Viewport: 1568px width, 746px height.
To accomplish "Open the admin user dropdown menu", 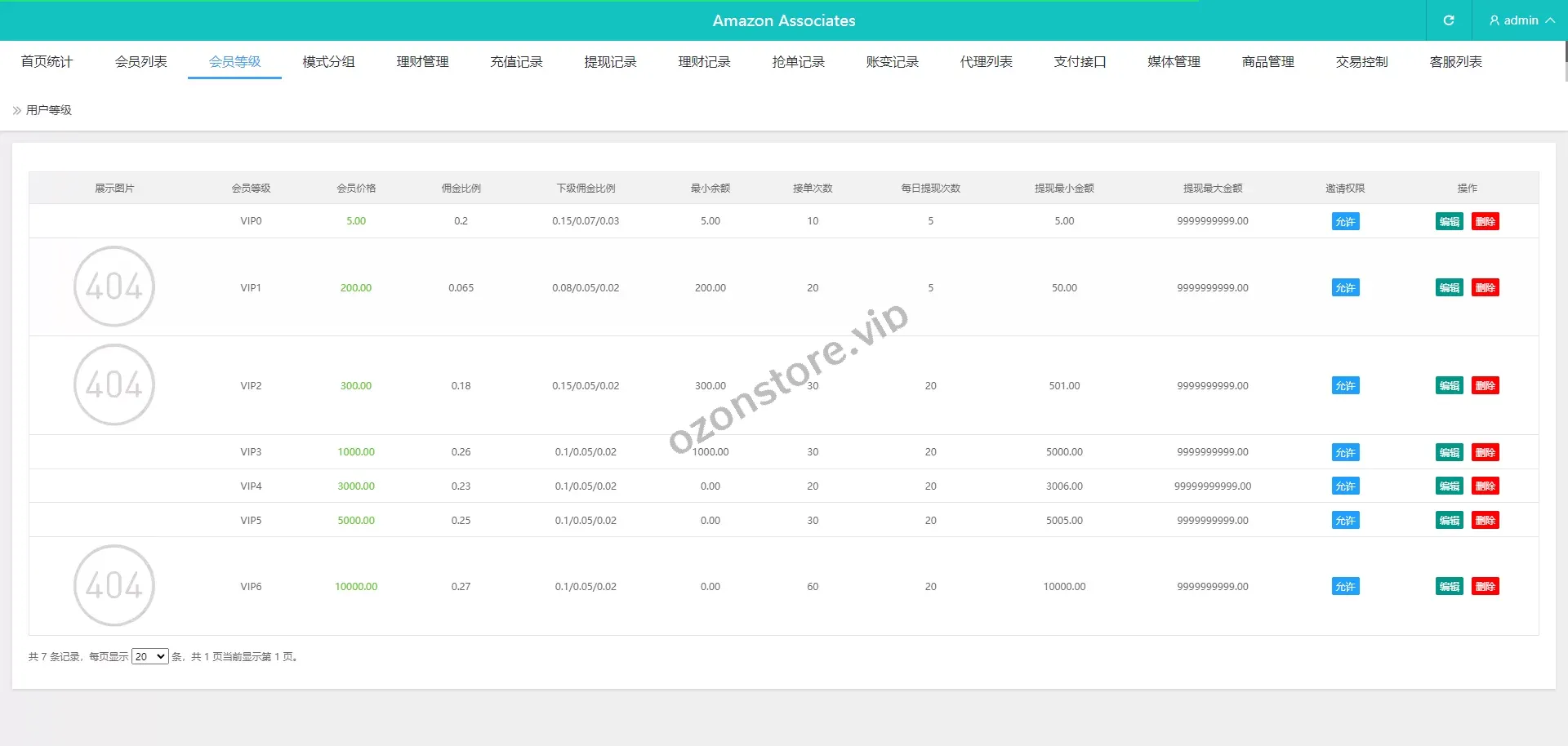I will pos(1521,20).
